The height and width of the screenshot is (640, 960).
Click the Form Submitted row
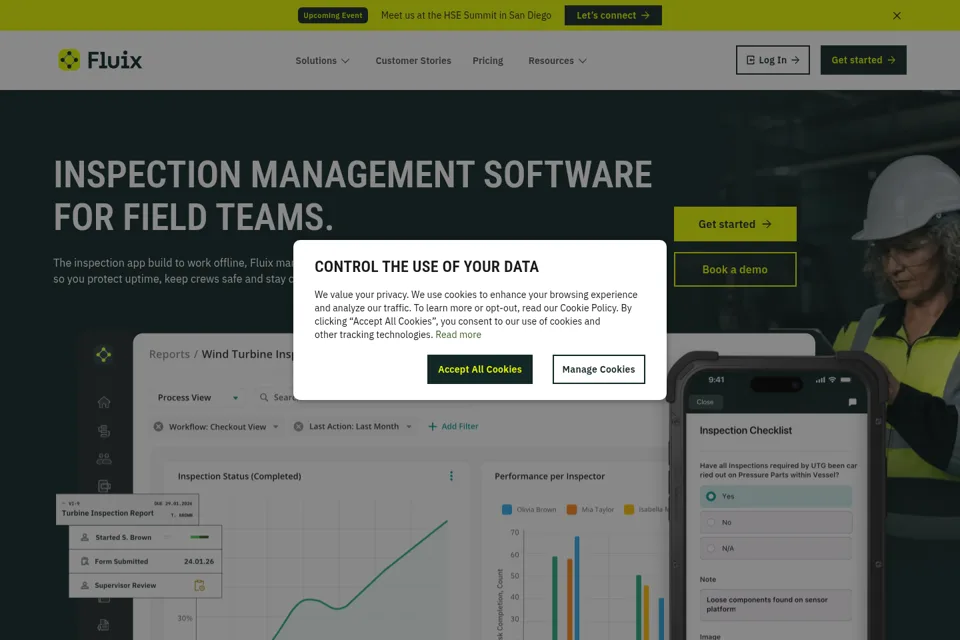145,561
